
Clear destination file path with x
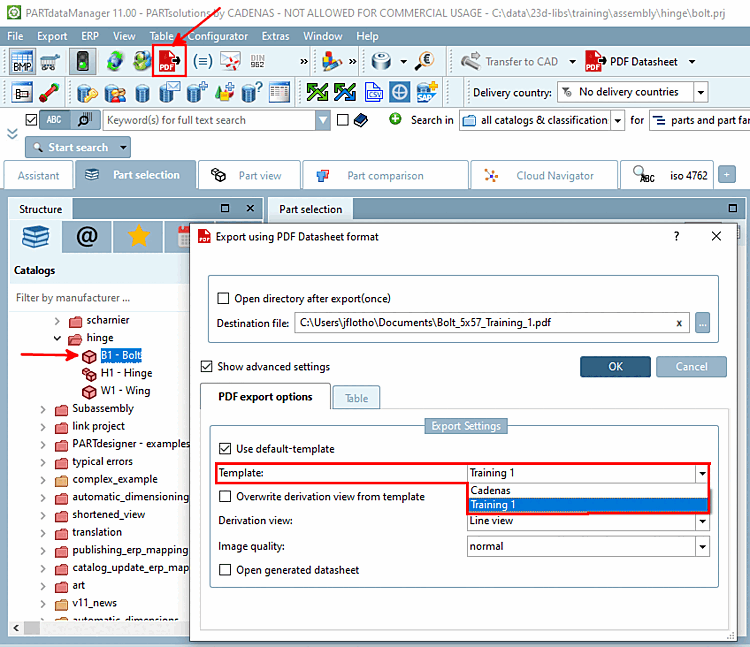[x=679, y=323]
